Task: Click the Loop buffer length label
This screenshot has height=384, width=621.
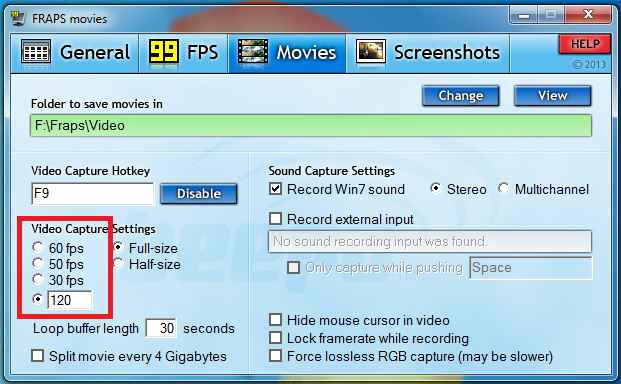Action: coord(86,329)
